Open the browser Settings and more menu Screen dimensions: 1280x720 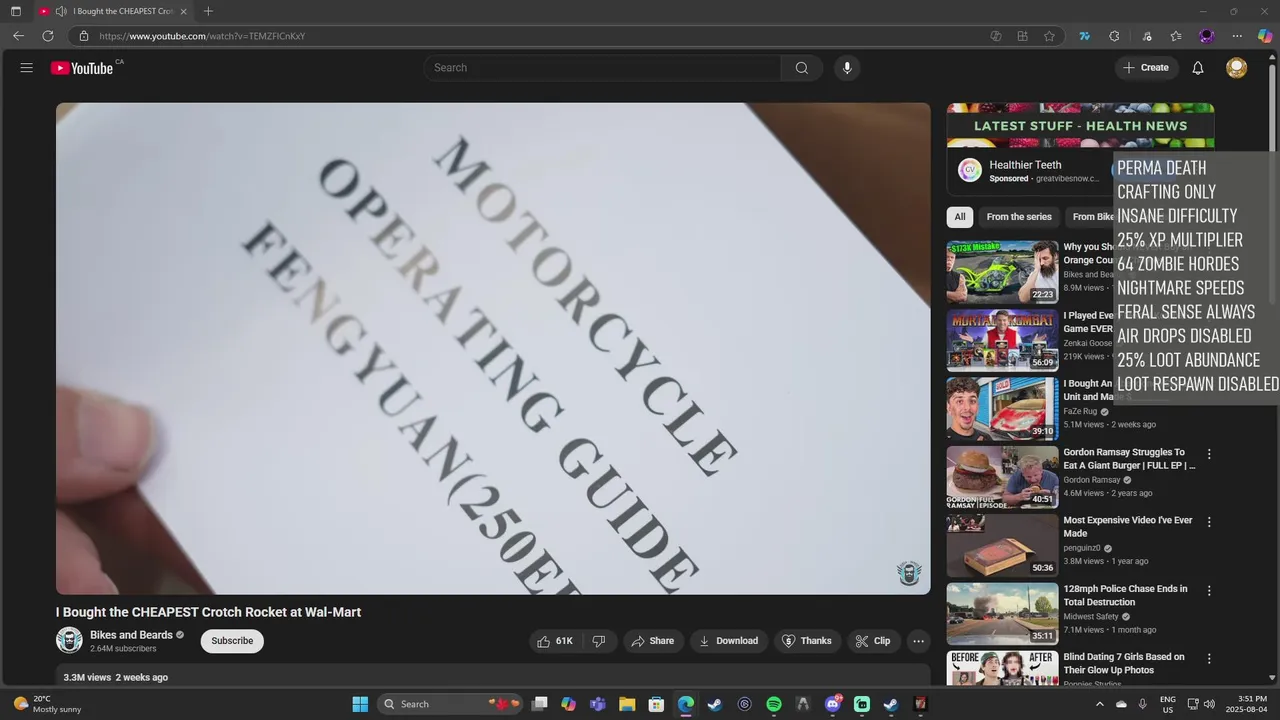coord(1237,36)
